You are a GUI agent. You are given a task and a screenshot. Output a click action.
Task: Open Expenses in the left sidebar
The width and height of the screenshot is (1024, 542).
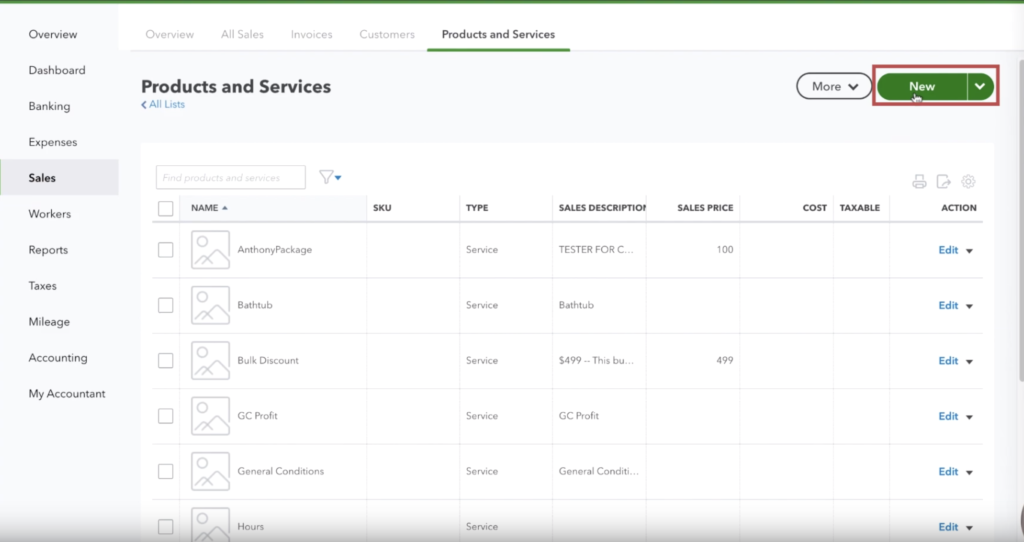pos(53,142)
